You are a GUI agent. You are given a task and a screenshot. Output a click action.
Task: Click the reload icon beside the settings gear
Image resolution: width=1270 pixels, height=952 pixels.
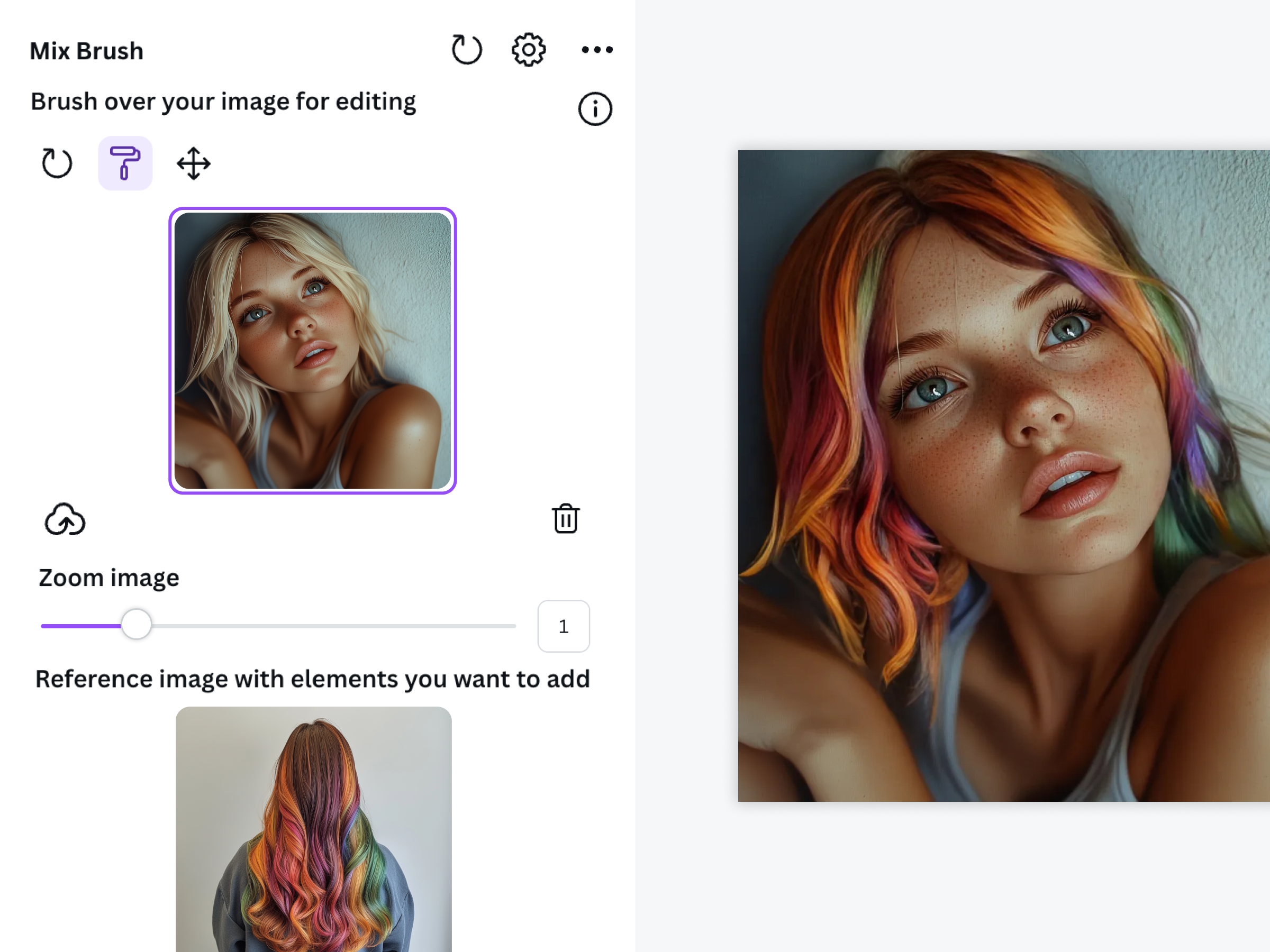coord(466,50)
